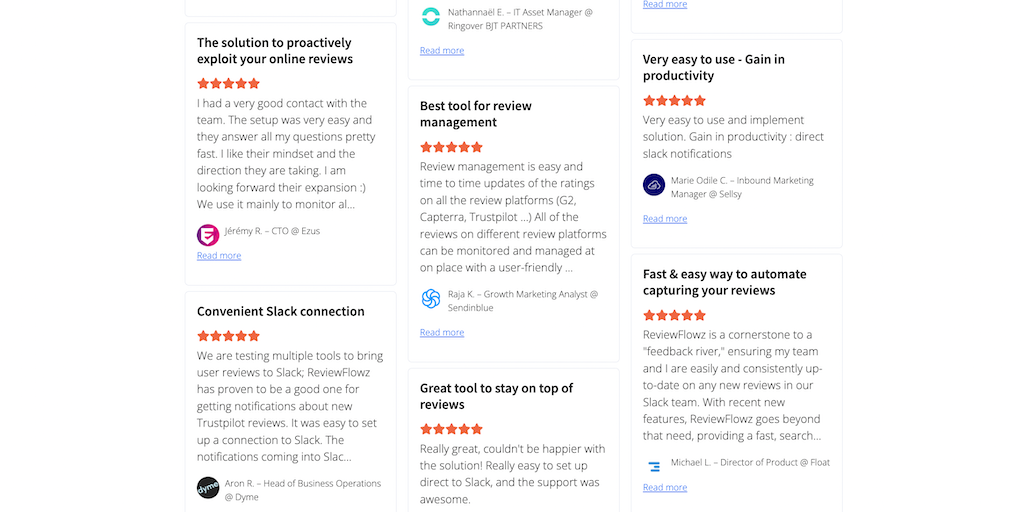Click the stars under "Great tool to stay on top of reviews"
Viewport: 1024px width, 512px height.
[x=451, y=429]
